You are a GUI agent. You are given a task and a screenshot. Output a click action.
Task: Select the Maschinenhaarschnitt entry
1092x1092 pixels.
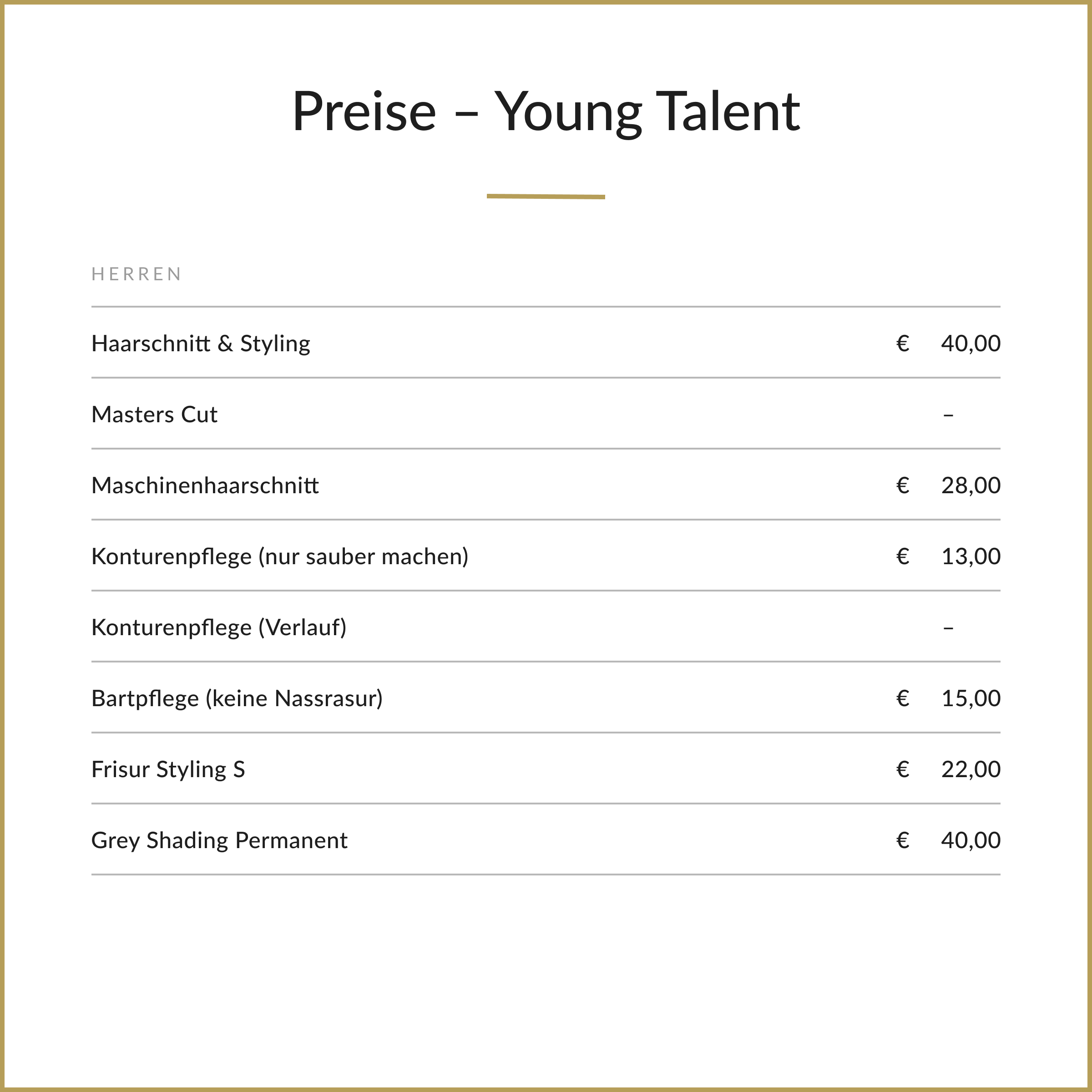(205, 485)
